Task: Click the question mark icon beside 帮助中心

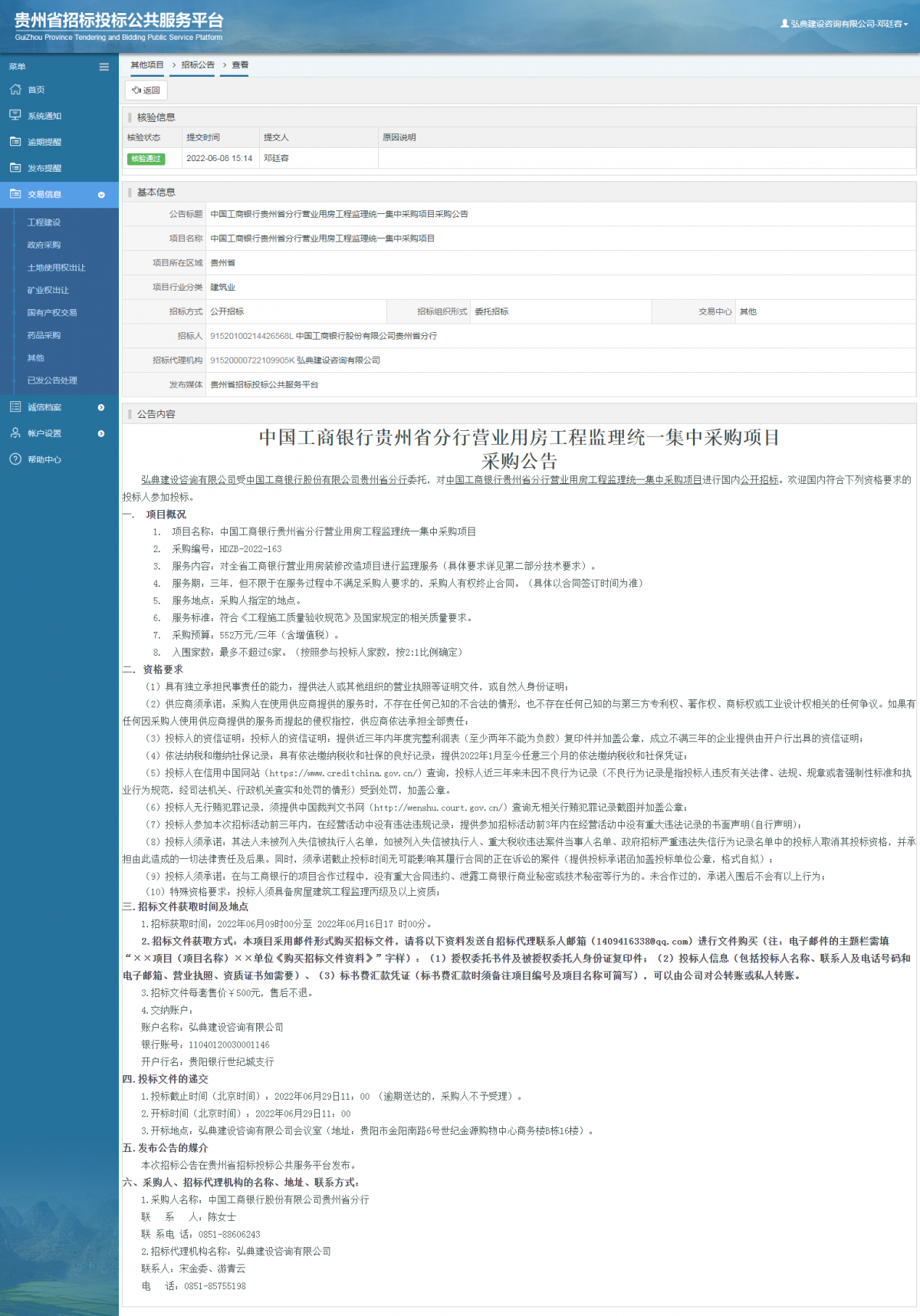Action: (15, 459)
